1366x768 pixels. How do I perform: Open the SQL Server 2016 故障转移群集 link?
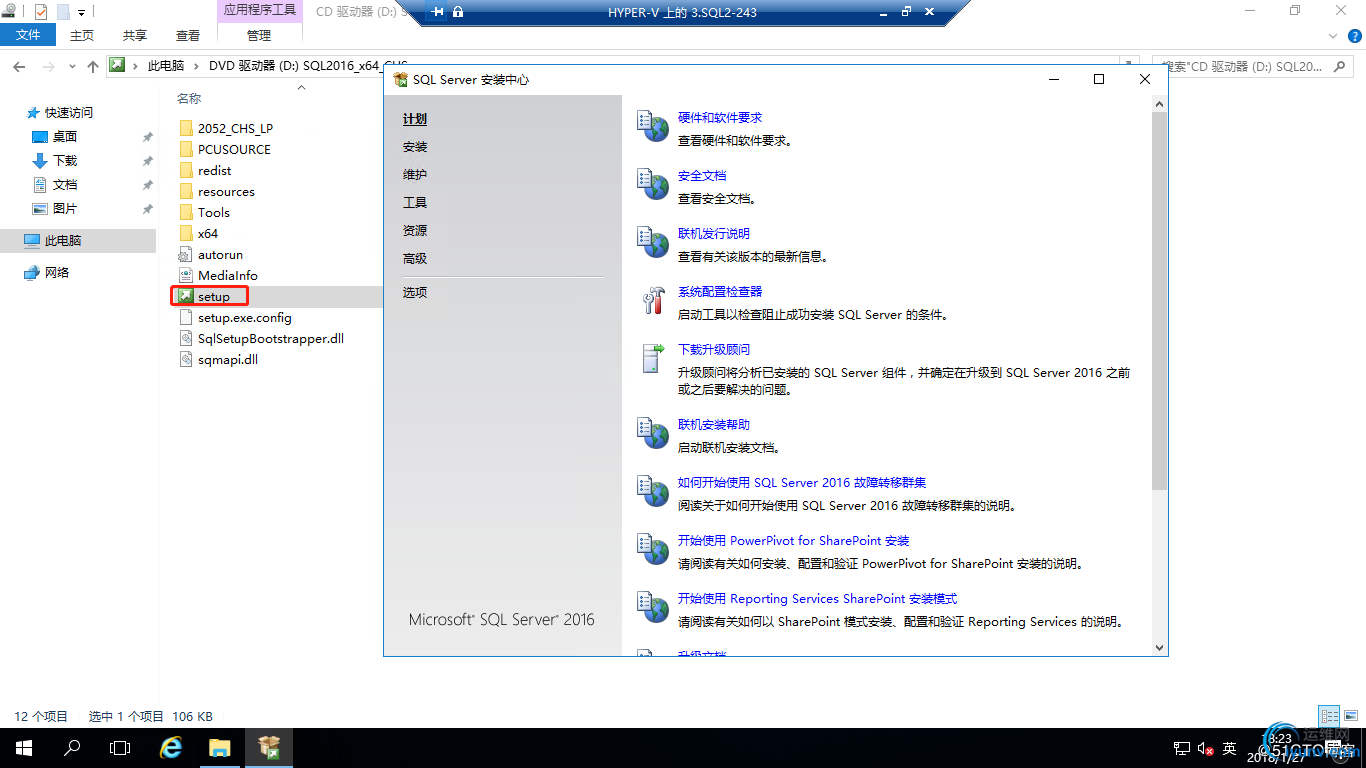[802, 483]
